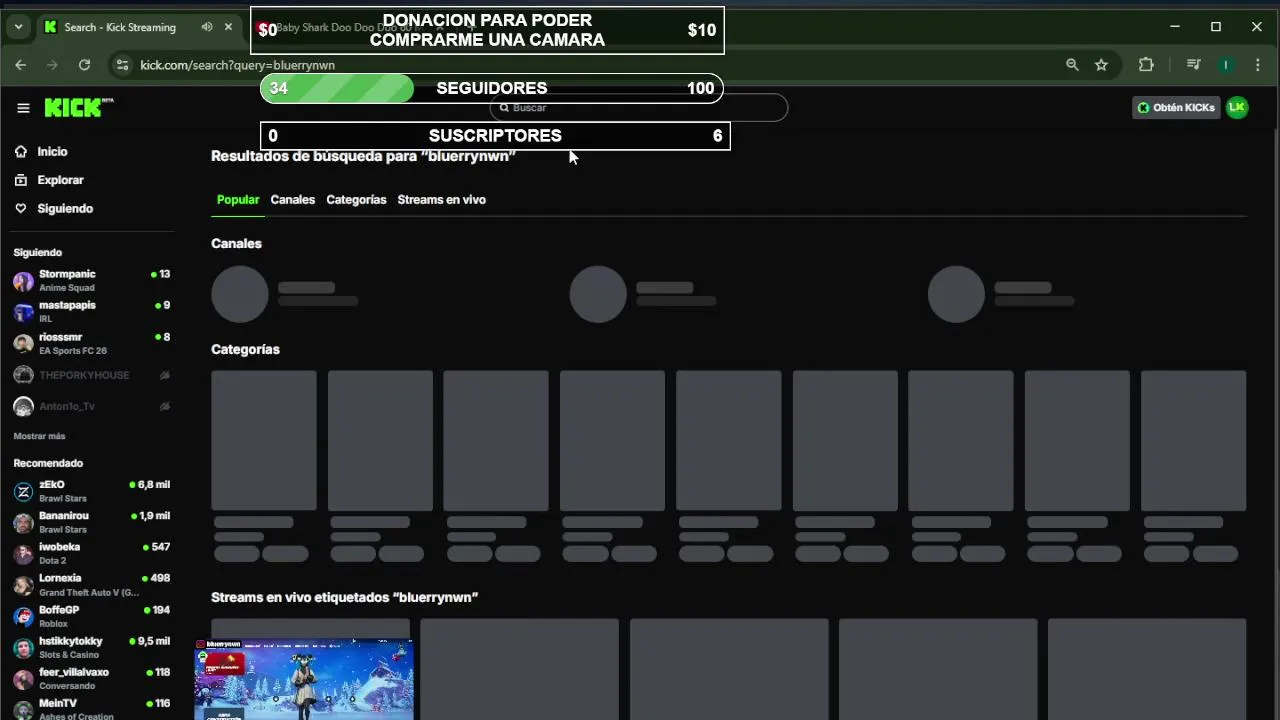
Task: Open riosssmr channel avatar
Action: [x=23, y=344]
